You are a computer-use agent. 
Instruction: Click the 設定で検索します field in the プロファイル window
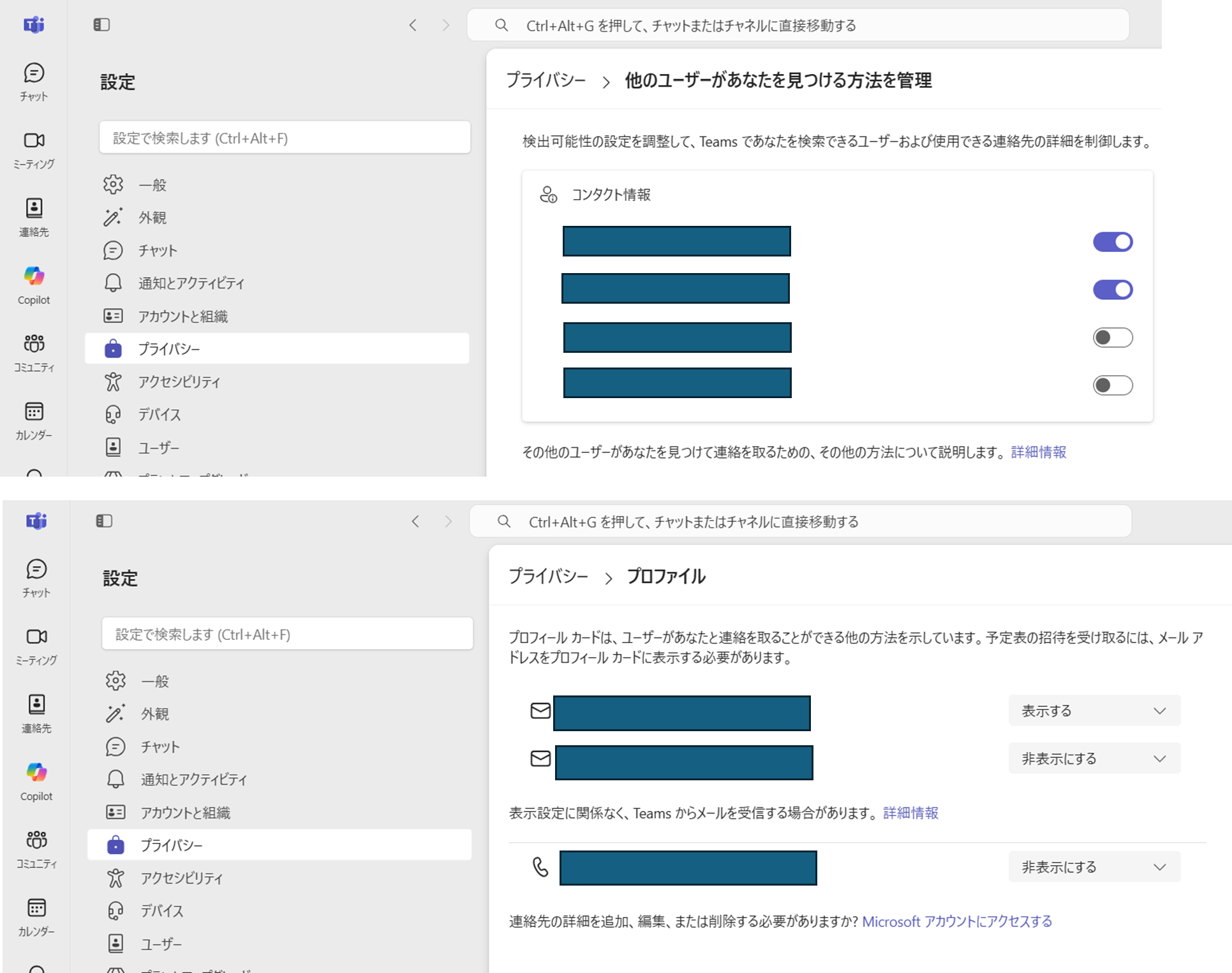tap(287, 634)
